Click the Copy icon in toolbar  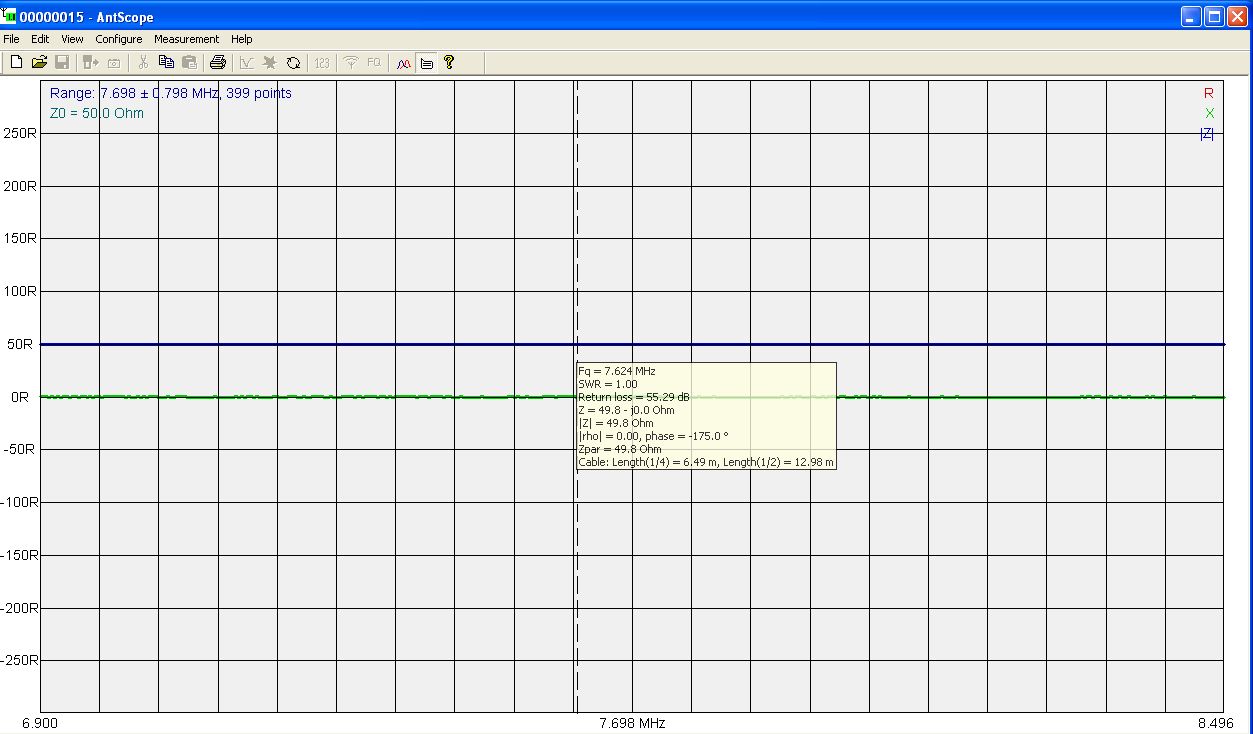[x=166, y=62]
